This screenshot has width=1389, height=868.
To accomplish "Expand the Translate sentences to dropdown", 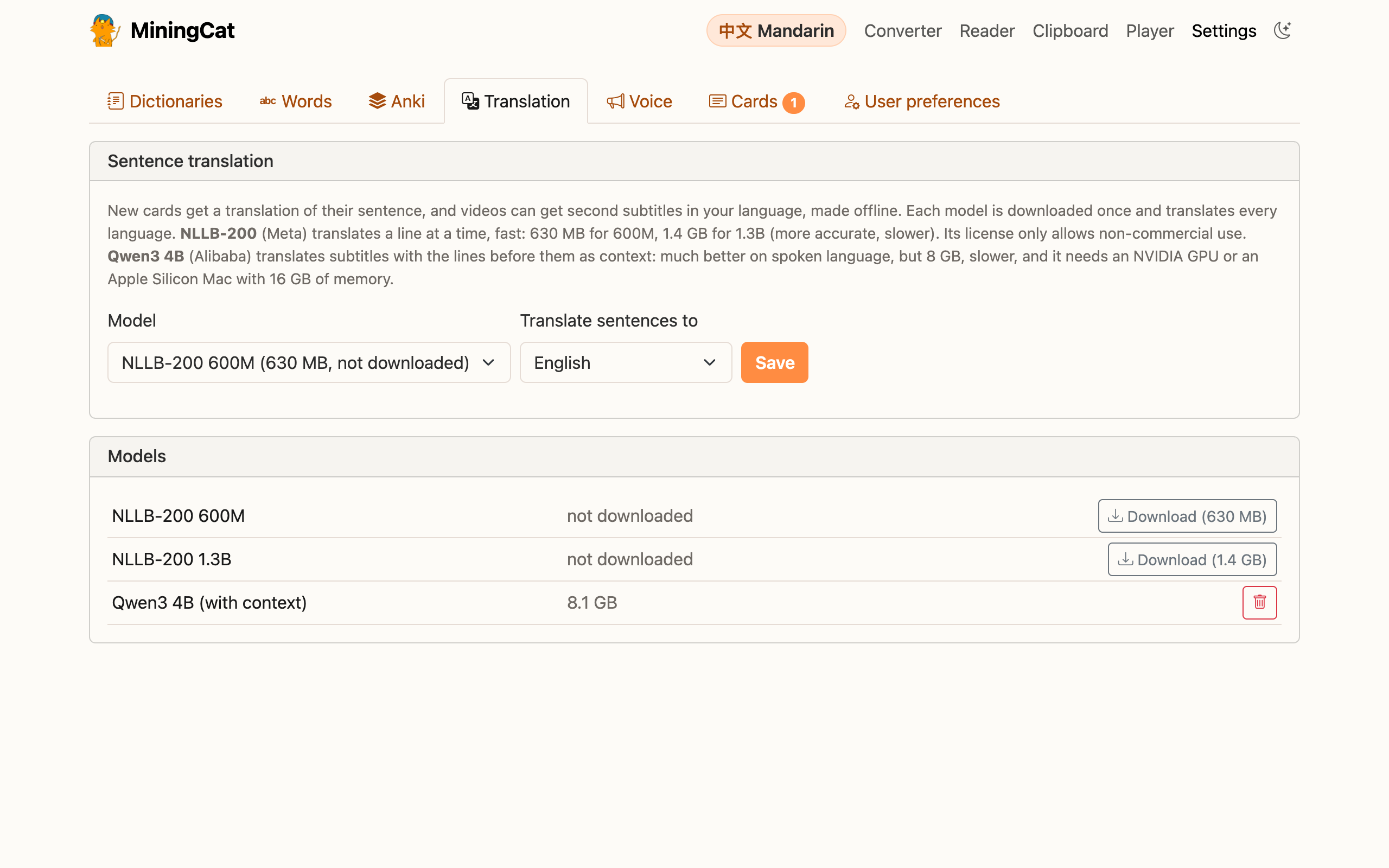I will pos(626,362).
